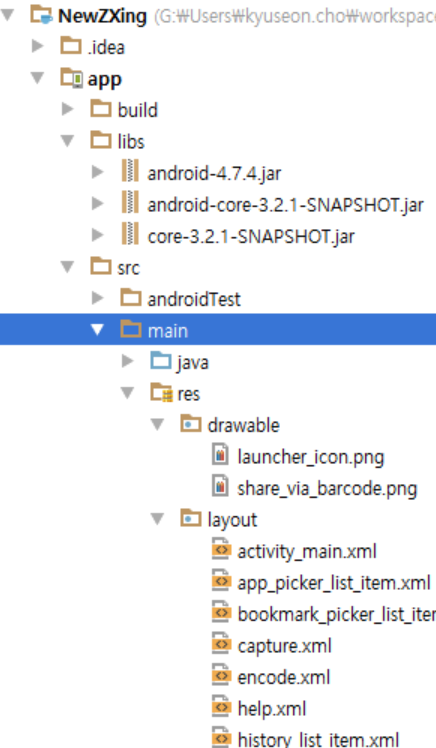Collapse the layout folder arrow
The height and width of the screenshot is (748, 436).
click(x=157, y=519)
